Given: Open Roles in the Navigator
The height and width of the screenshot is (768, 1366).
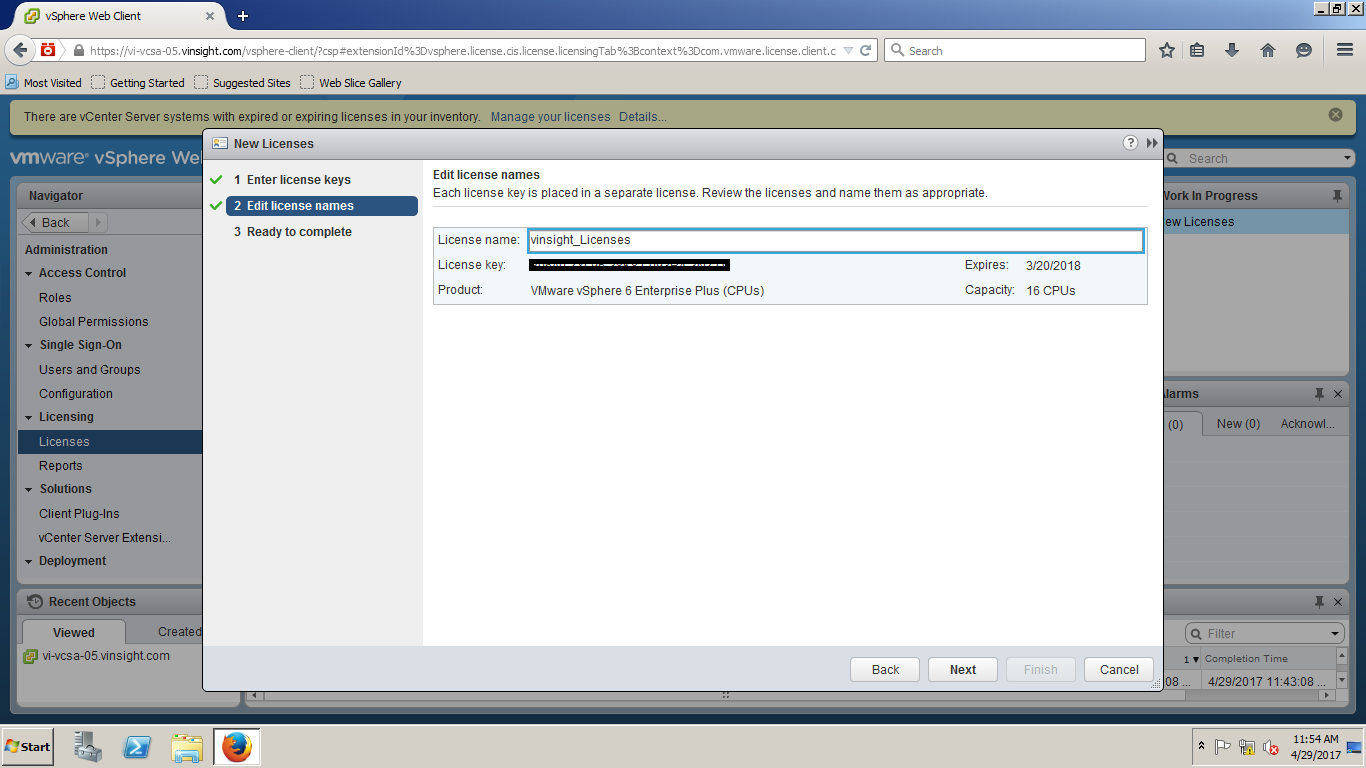Looking at the screenshot, I should pos(55,298).
